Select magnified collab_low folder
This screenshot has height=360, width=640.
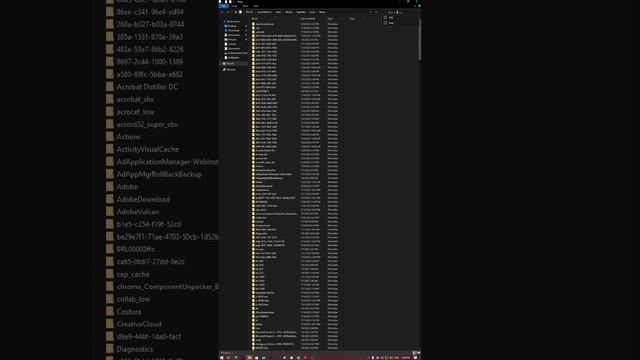click(x=133, y=299)
